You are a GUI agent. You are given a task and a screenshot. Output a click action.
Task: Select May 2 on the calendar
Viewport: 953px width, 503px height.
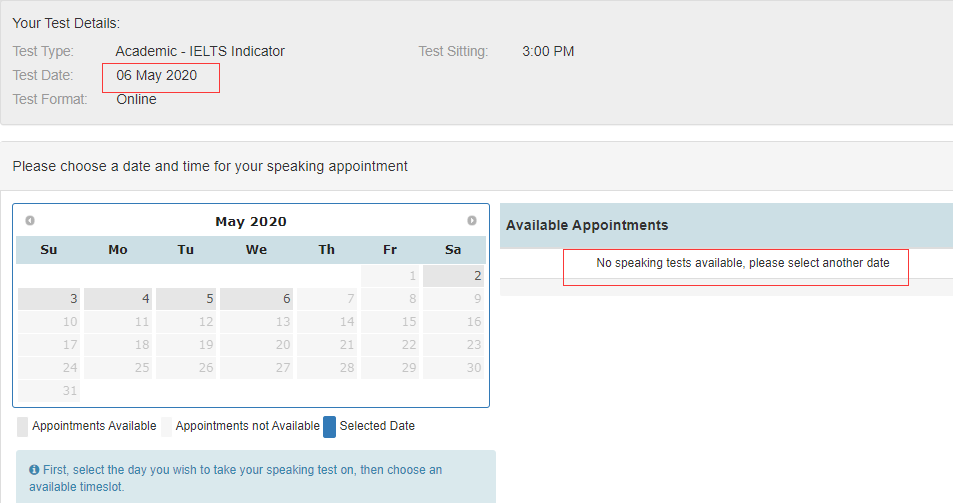454,275
